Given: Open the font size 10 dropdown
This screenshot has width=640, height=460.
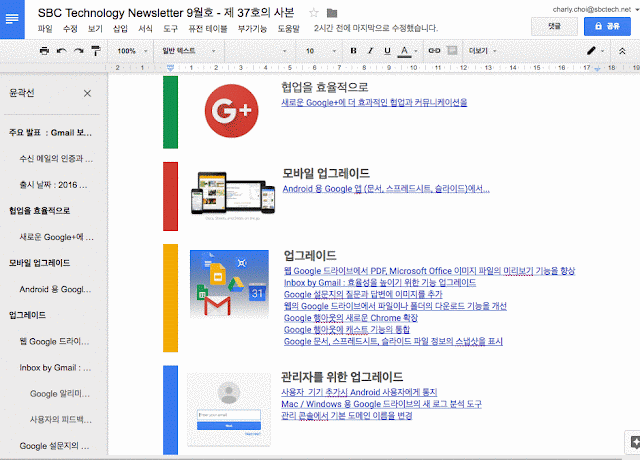Looking at the screenshot, I should click(321, 51).
